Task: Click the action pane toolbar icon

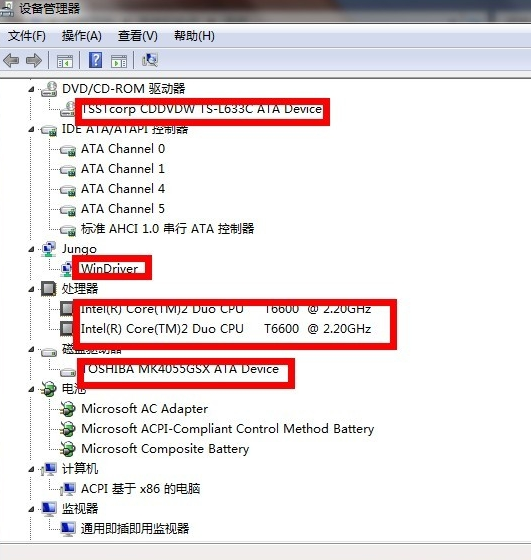Action: click(119, 61)
